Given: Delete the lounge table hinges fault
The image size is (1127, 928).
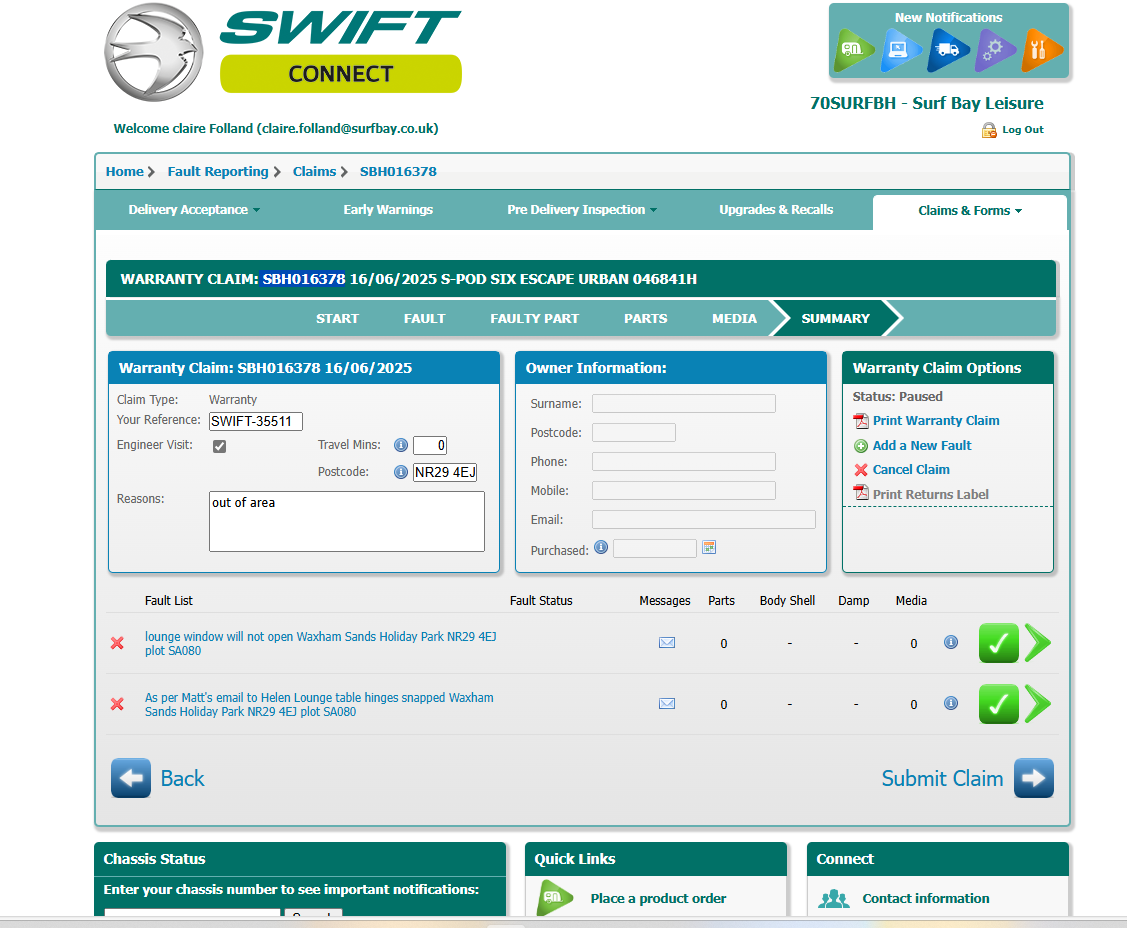Looking at the screenshot, I should click(x=117, y=704).
